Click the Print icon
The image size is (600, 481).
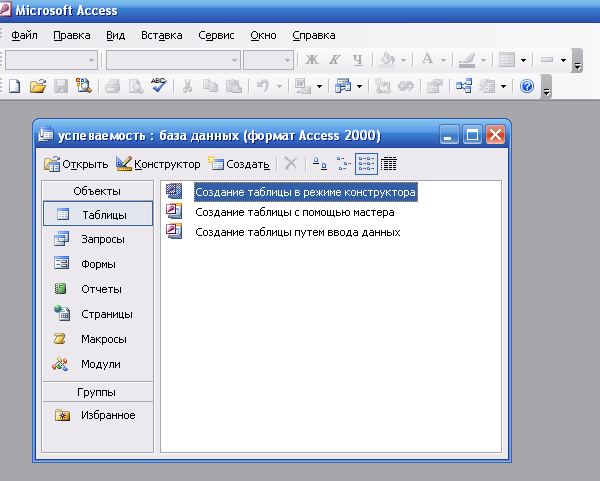tap(112, 86)
